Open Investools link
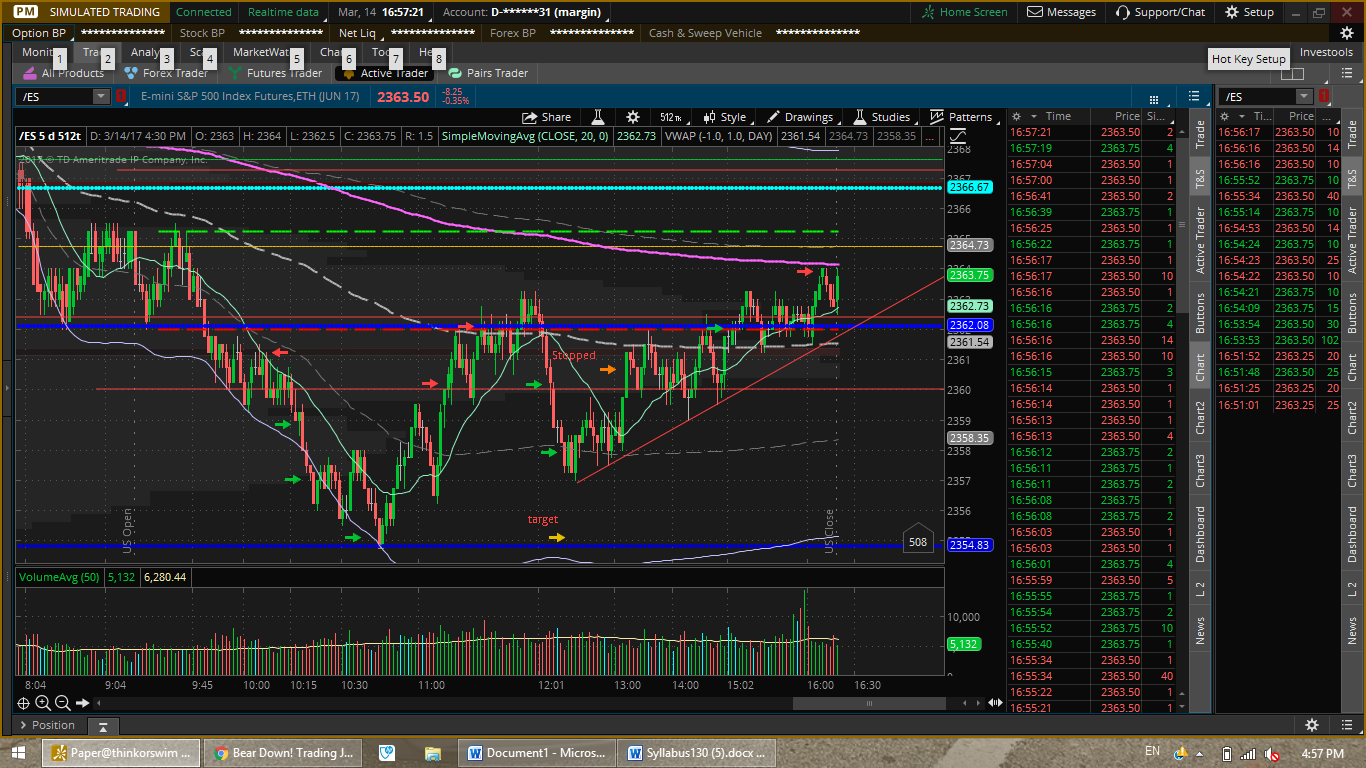 tap(1326, 52)
